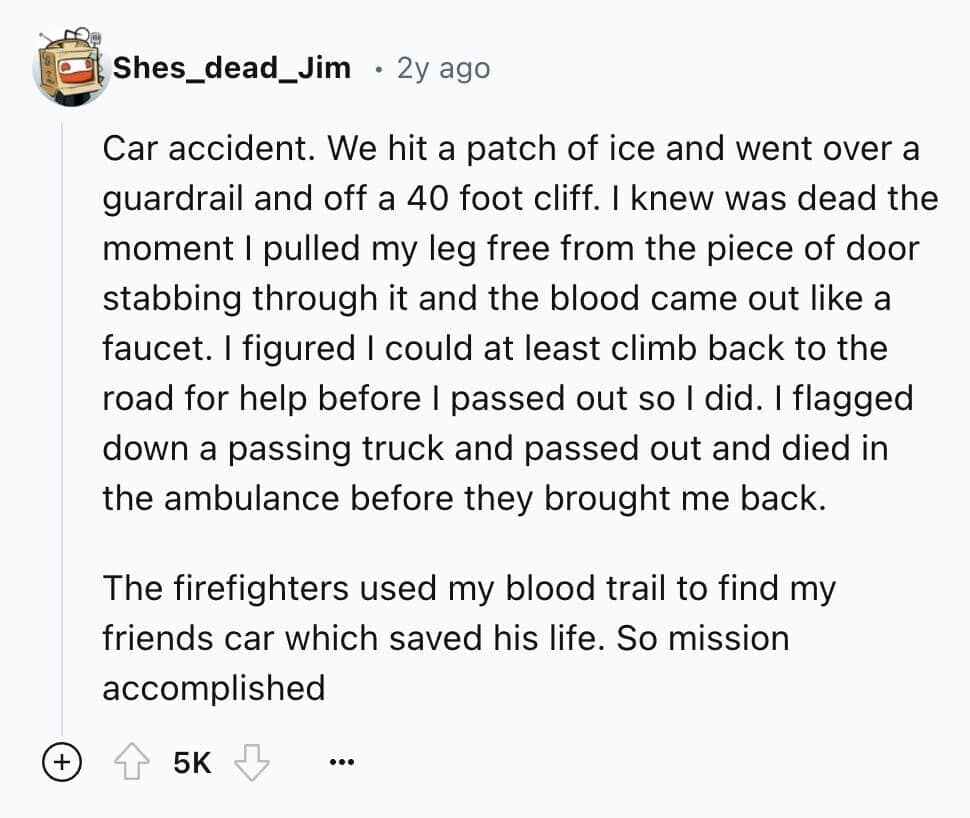Click the word "faucet" in the comment
The width and height of the screenshot is (970, 818).
point(149,349)
